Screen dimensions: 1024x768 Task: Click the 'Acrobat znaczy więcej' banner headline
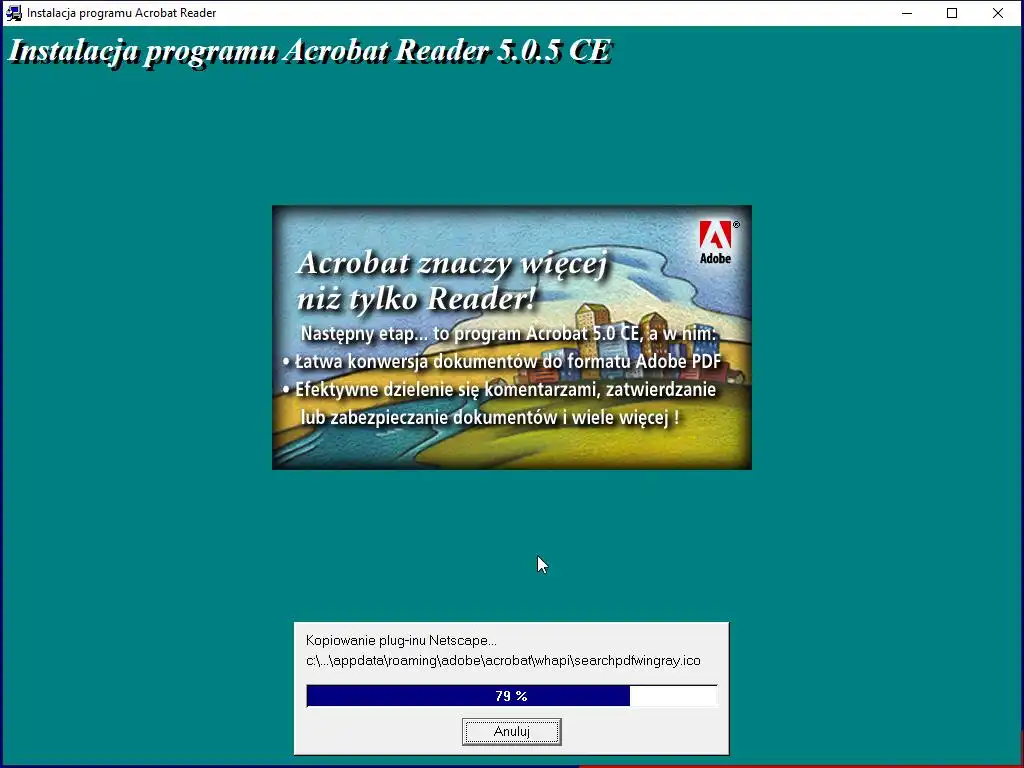click(453, 263)
